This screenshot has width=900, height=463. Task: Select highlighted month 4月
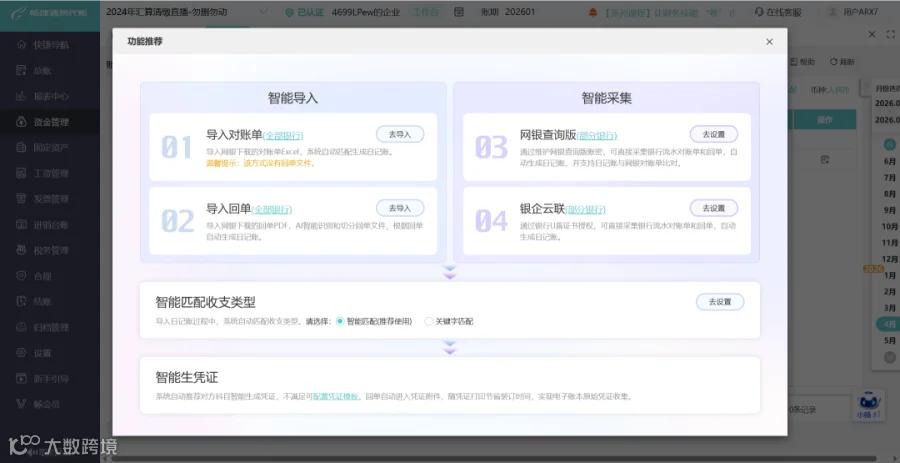click(890, 324)
